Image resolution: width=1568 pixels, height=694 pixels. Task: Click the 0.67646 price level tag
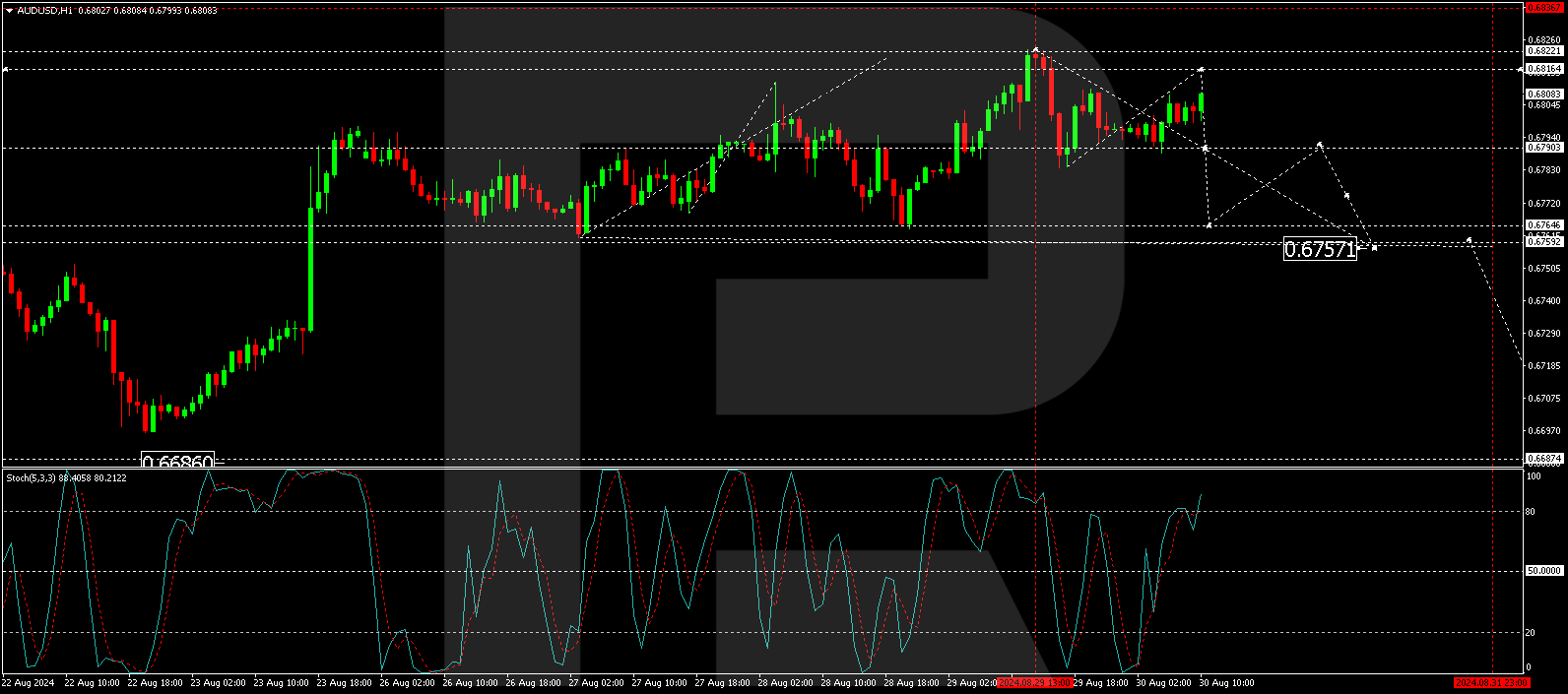tap(1544, 225)
